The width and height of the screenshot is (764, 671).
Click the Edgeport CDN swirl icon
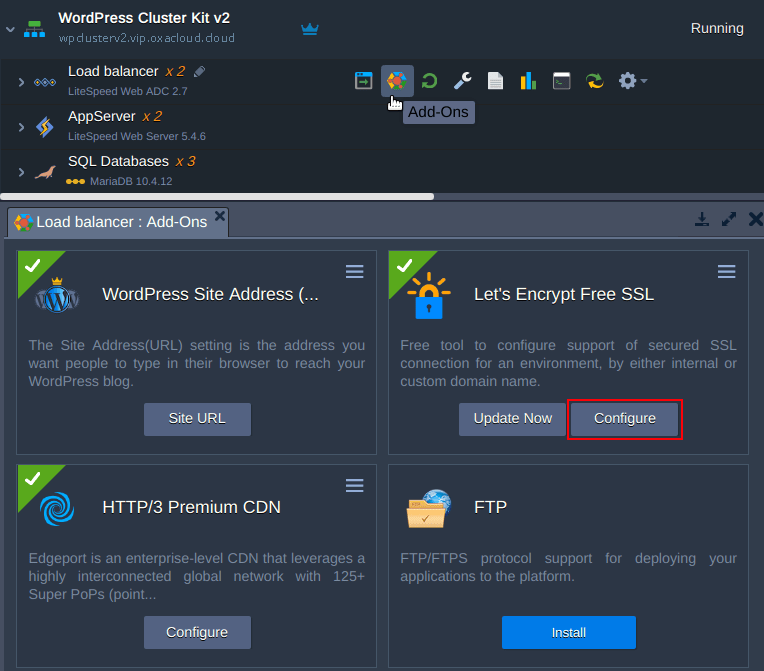[57, 509]
